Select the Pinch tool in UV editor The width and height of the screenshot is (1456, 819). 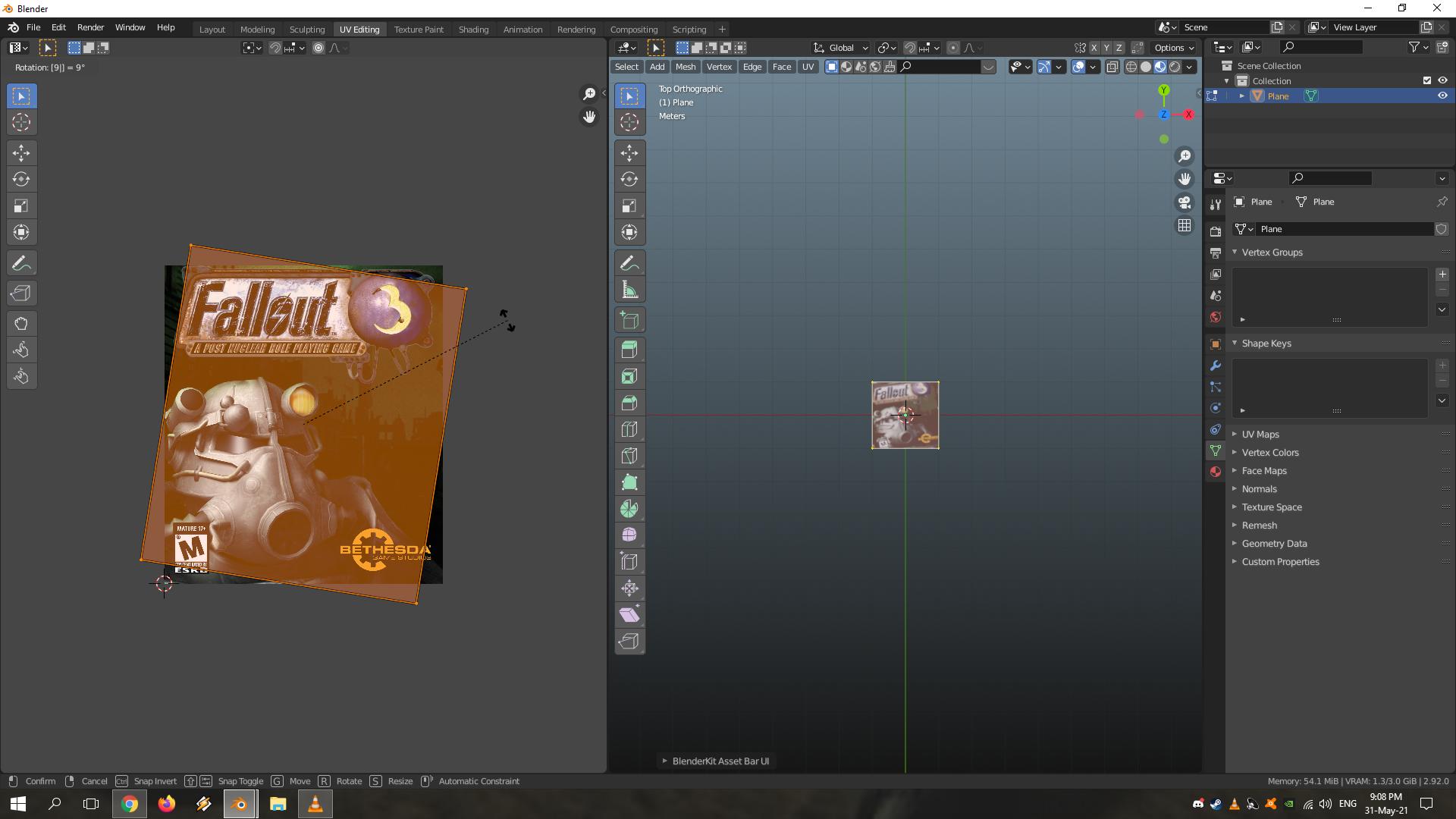tap(21, 377)
